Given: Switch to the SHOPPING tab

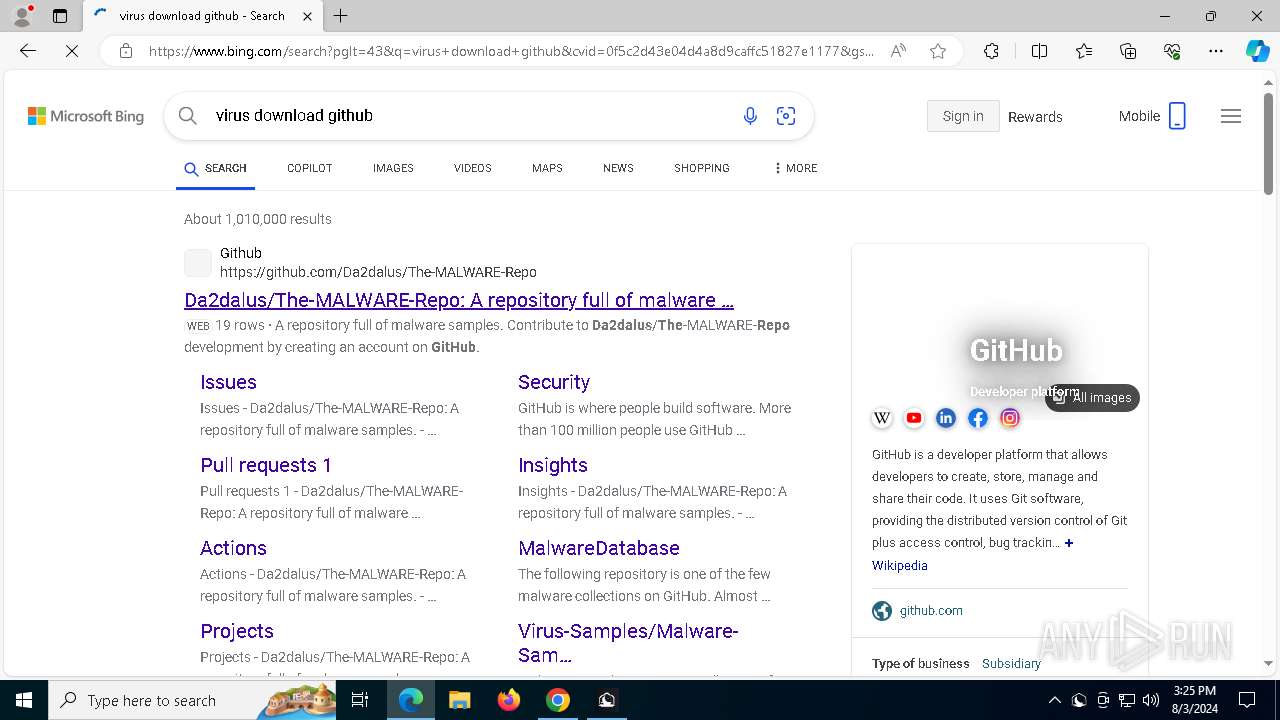Looking at the screenshot, I should click(702, 168).
